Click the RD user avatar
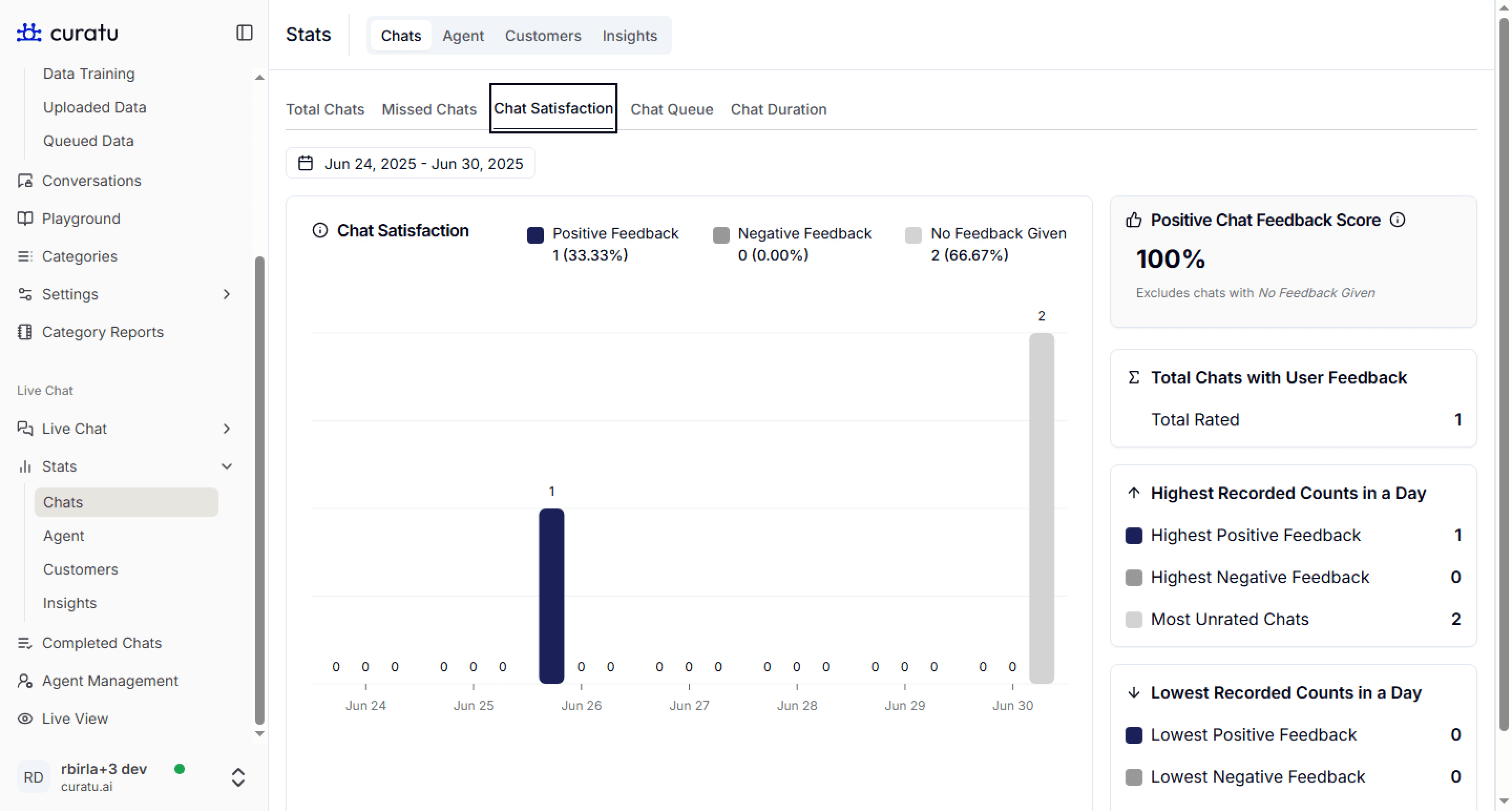The height and width of the screenshot is (811, 1512). point(34,777)
